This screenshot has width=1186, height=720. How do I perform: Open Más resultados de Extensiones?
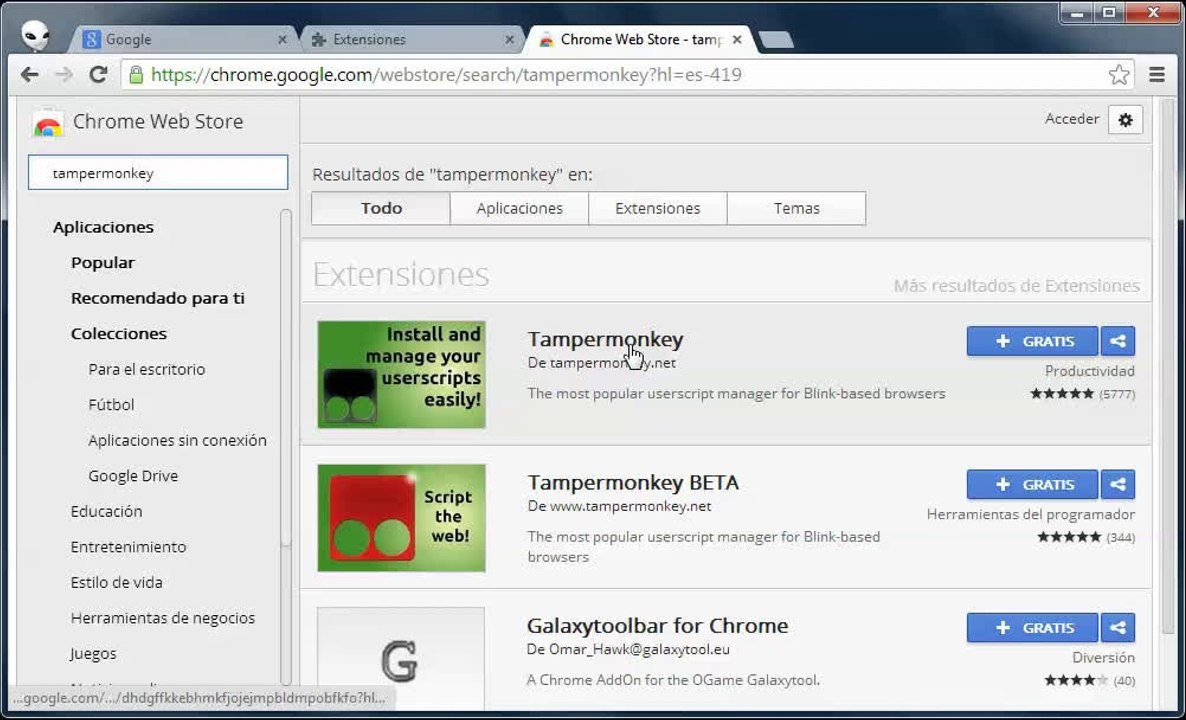coord(1017,286)
